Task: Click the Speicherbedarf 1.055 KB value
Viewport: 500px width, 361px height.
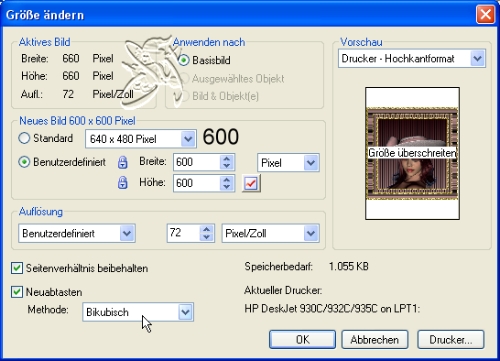Action: [348, 266]
